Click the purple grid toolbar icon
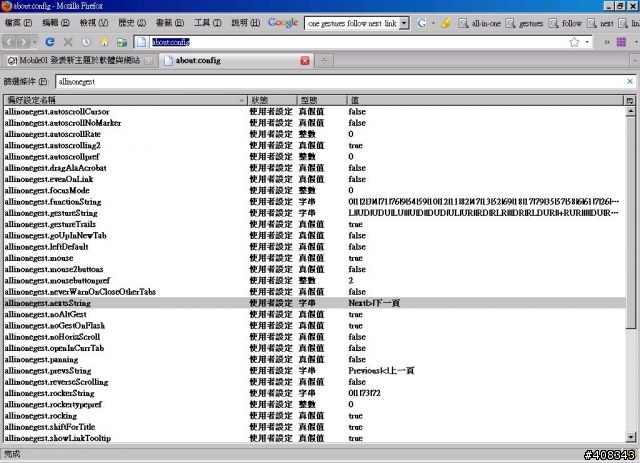This screenshot has width=640, height=463. click(x=621, y=42)
